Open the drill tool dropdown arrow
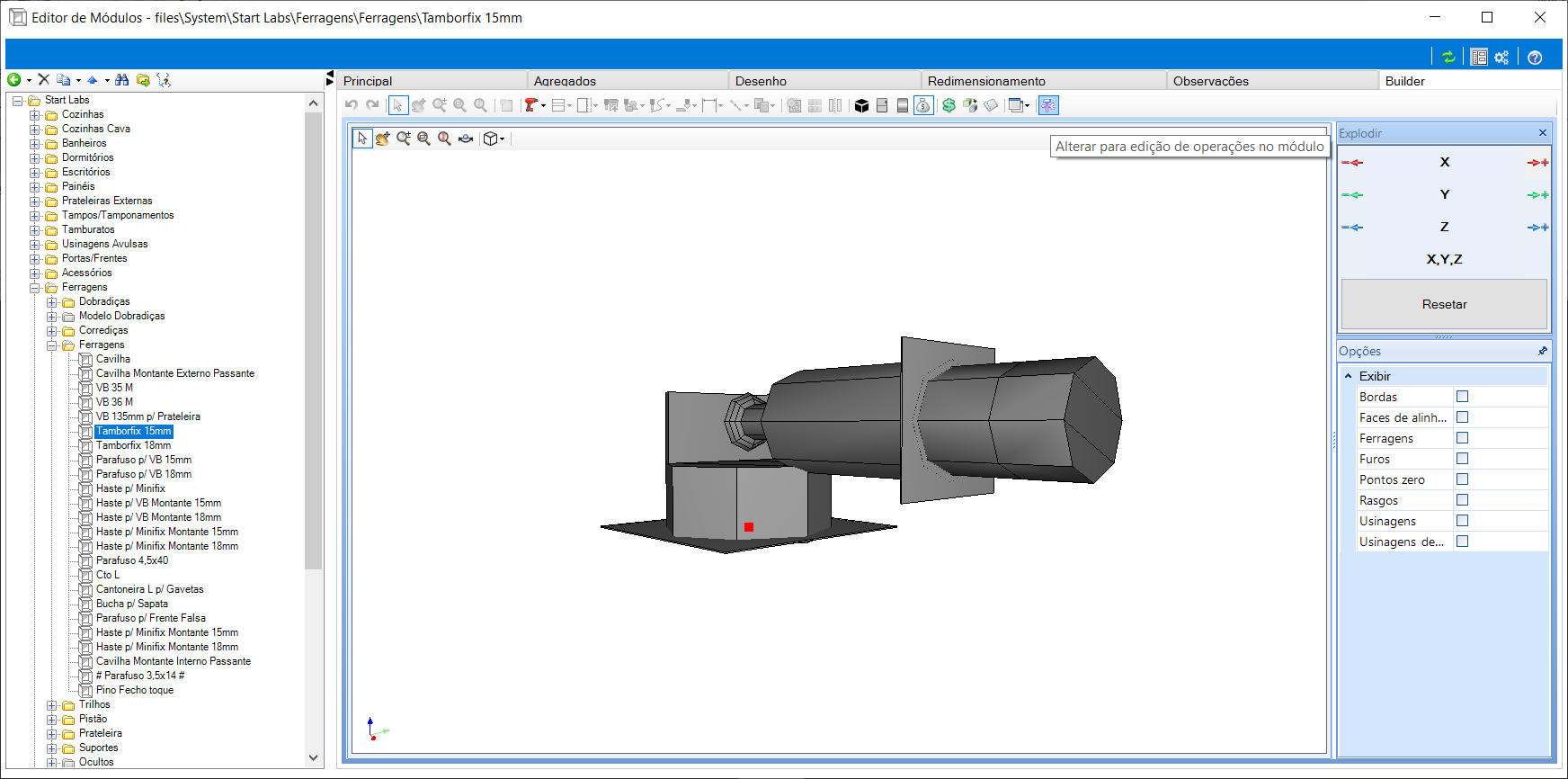Screen dimensions: 1568x779 tap(543, 106)
